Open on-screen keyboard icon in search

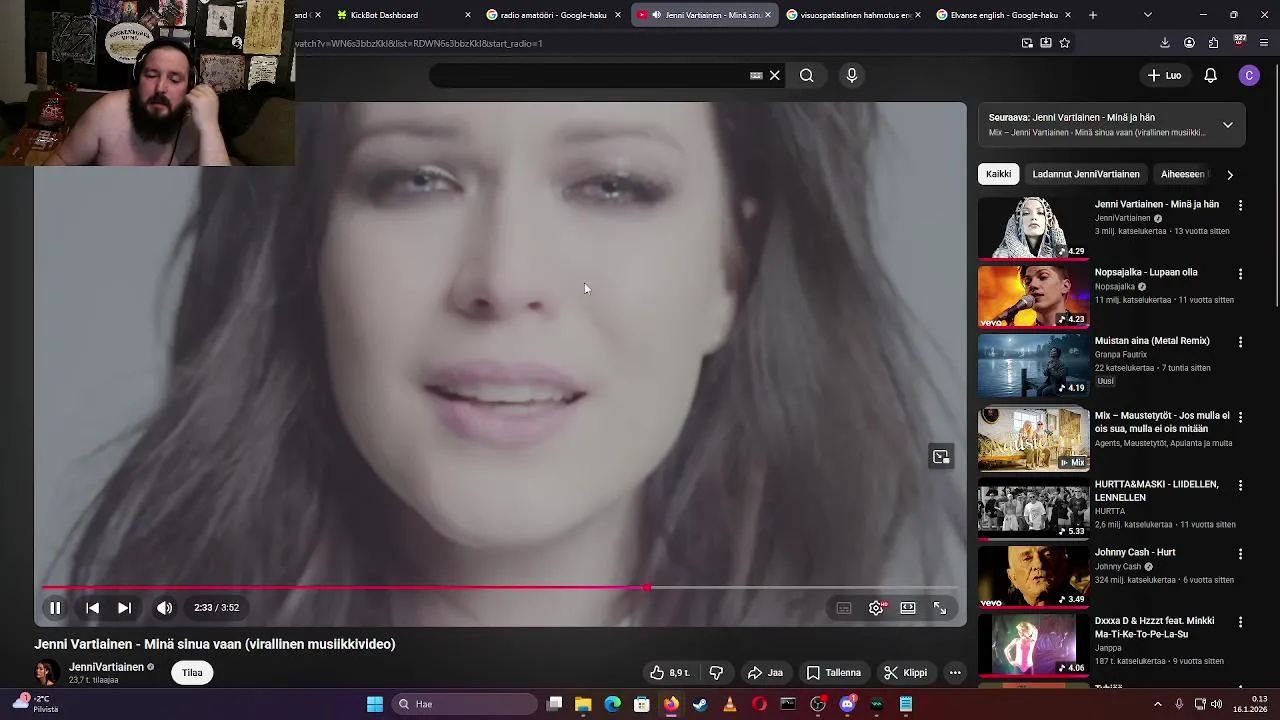[x=756, y=75]
